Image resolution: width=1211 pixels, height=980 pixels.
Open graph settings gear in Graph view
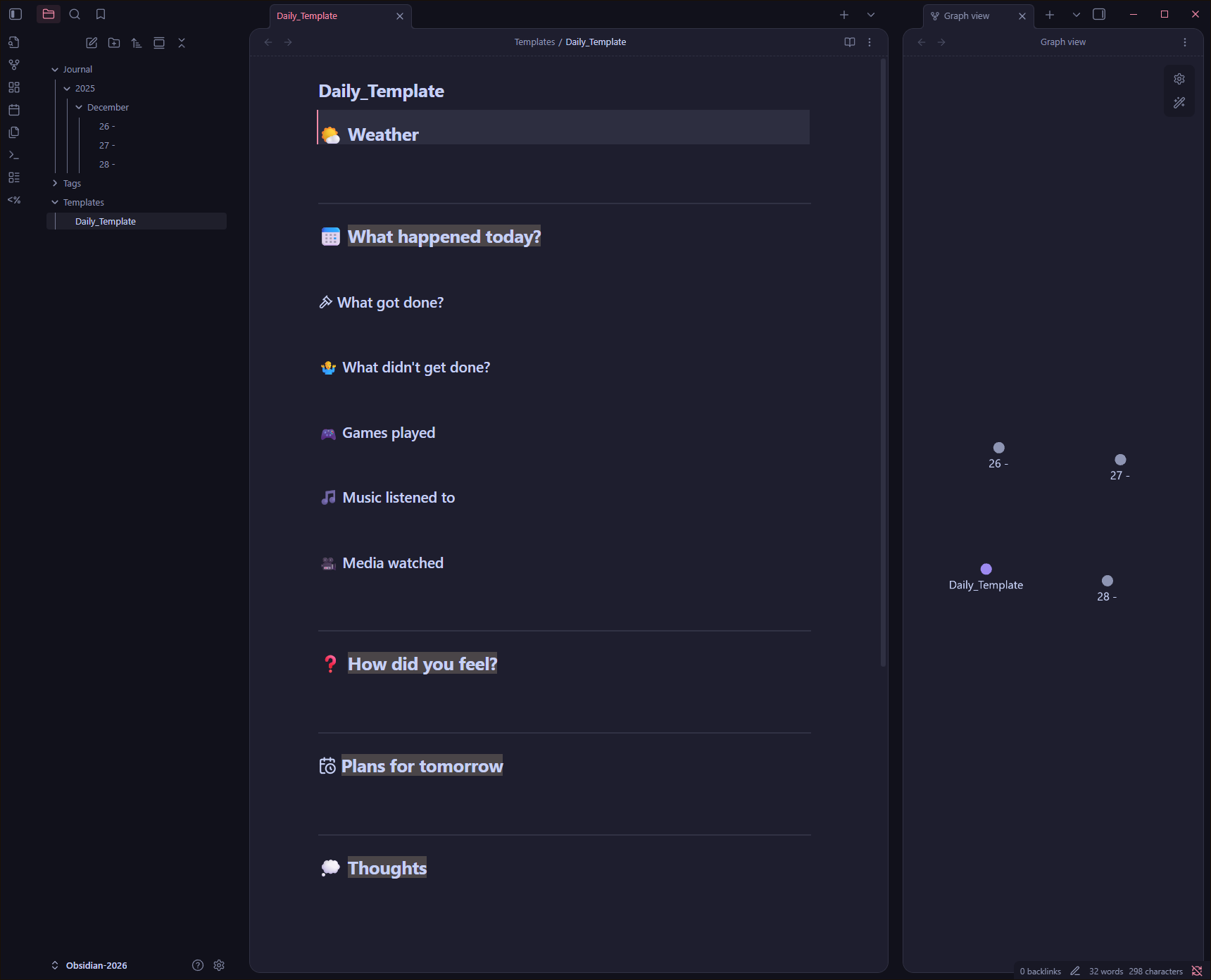pyautogui.click(x=1179, y=79)
